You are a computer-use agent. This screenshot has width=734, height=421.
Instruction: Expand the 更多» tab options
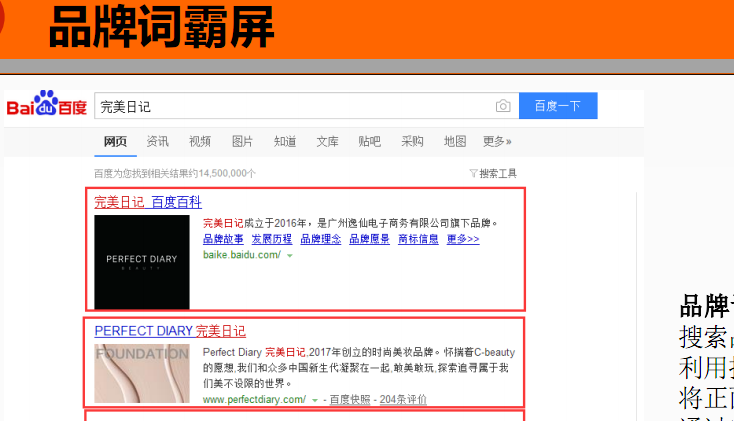pos(497,141)
